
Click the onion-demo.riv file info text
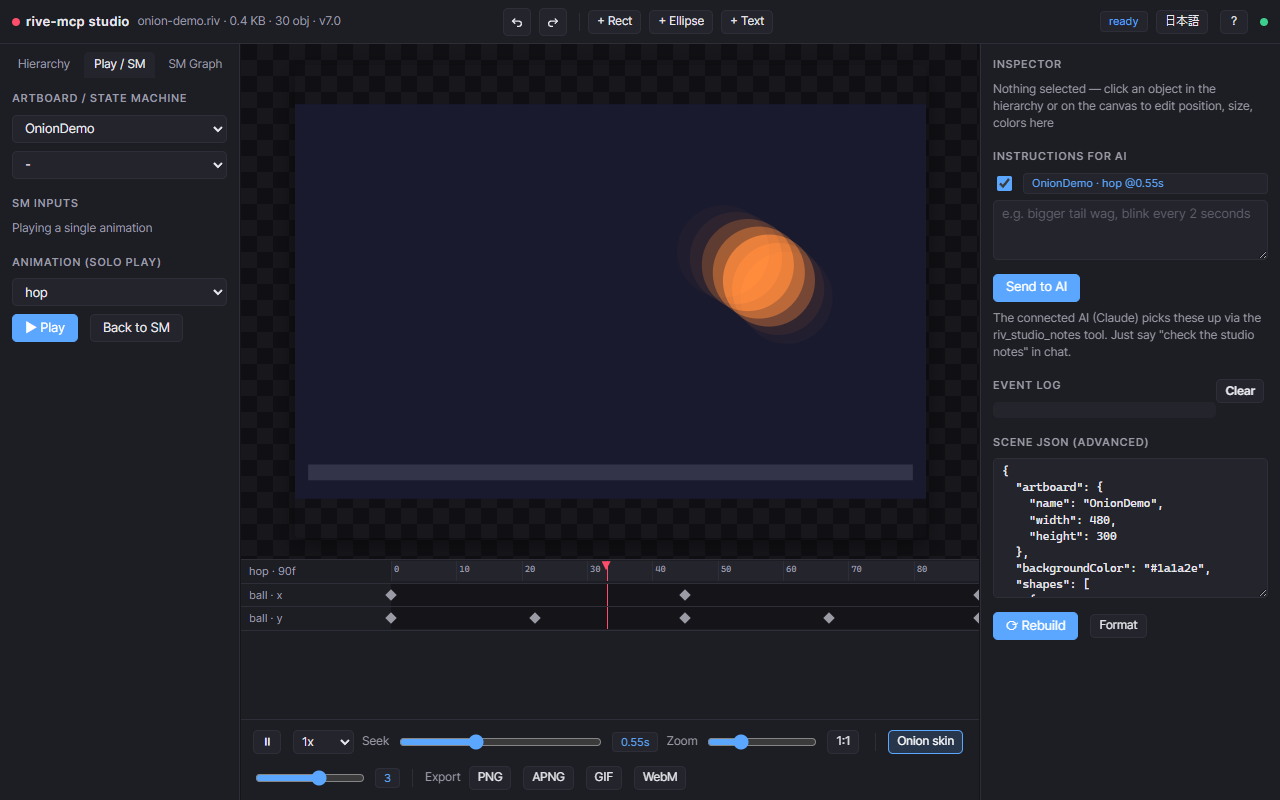[x=239, y=21]
